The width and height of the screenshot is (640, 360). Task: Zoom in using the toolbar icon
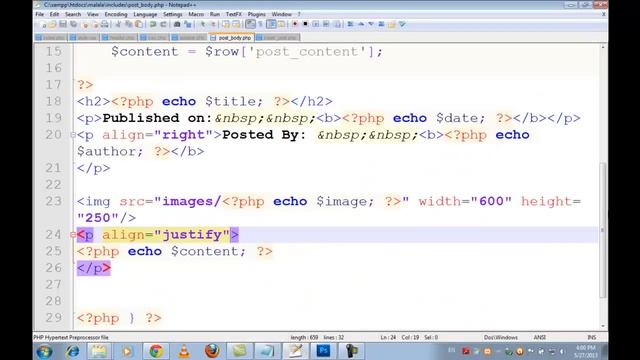pyautogui.click(x=203, y=24)
